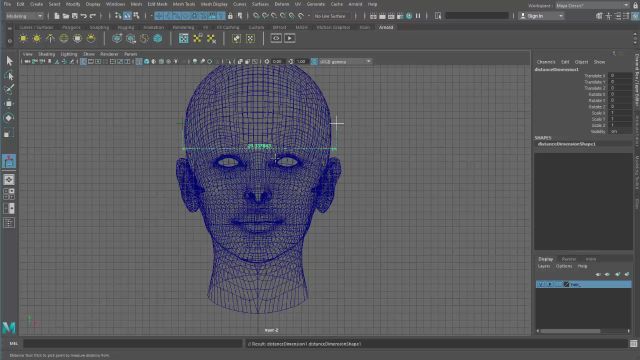Screen dimensions: 640x360
Task: Click the Save Scene icon
Action: 75,16
